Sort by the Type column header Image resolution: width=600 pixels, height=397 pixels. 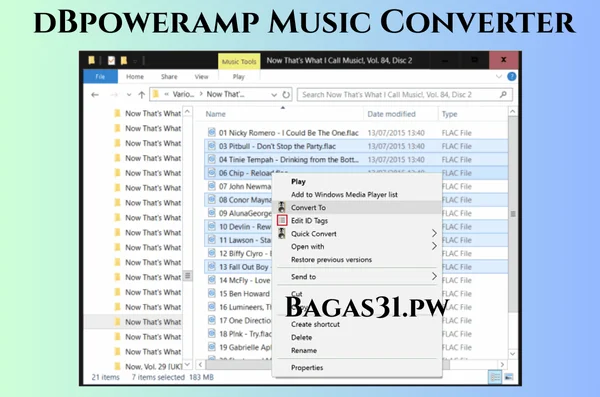pos(449,114)
